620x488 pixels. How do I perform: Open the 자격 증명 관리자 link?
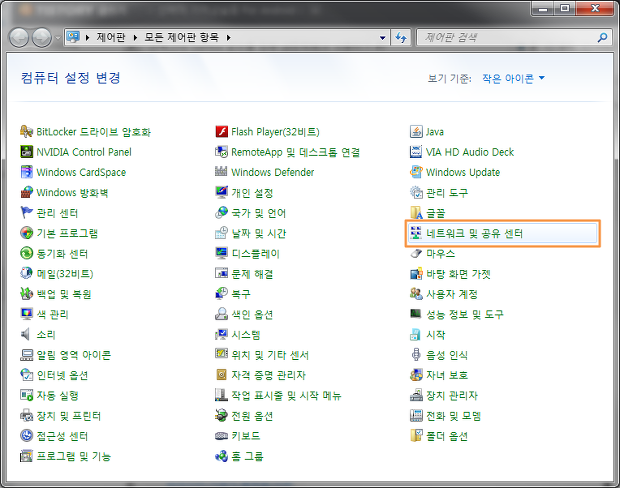tap(268, 375)
